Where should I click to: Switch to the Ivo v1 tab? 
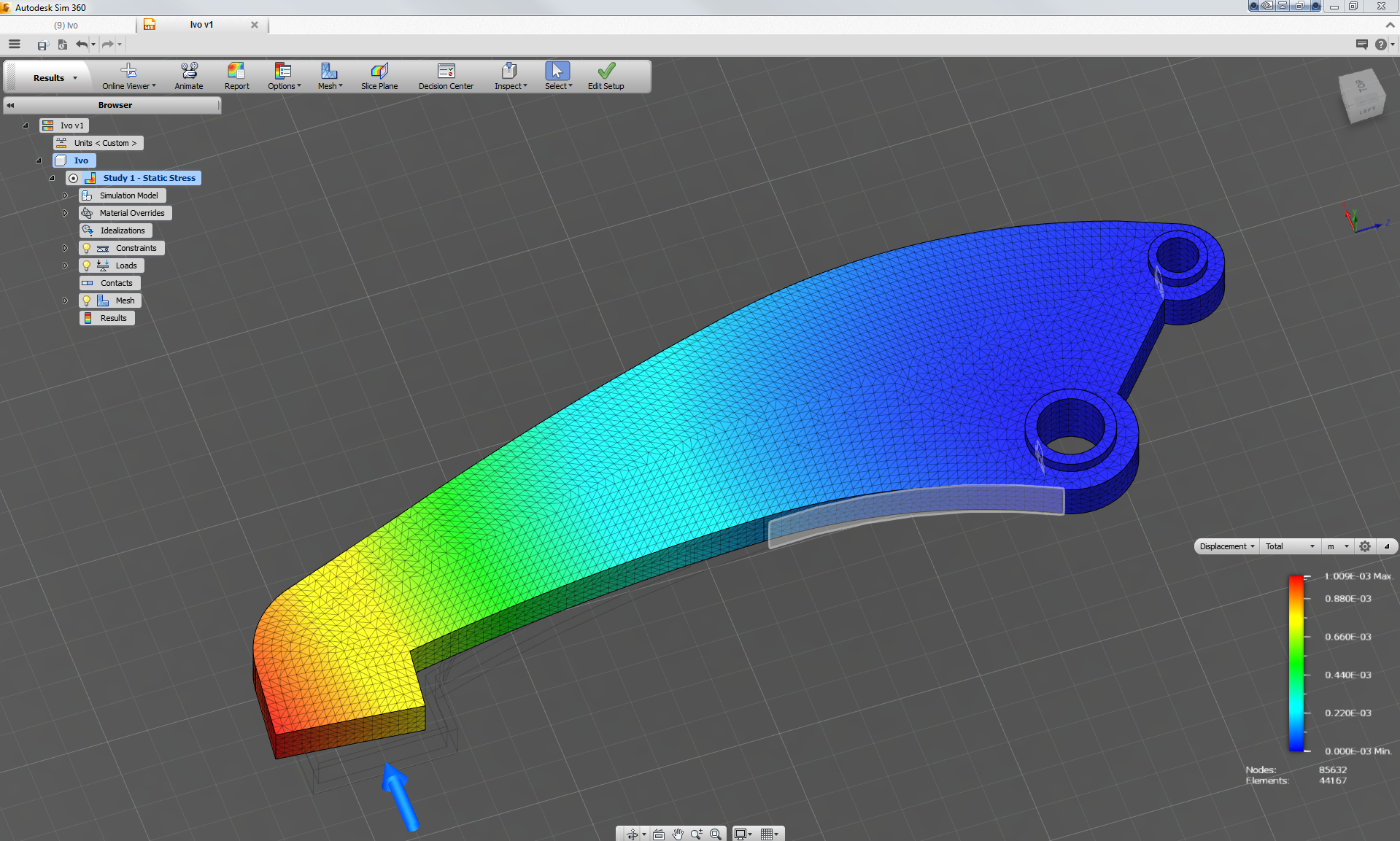pyautogui.click(x=201, y=25)
